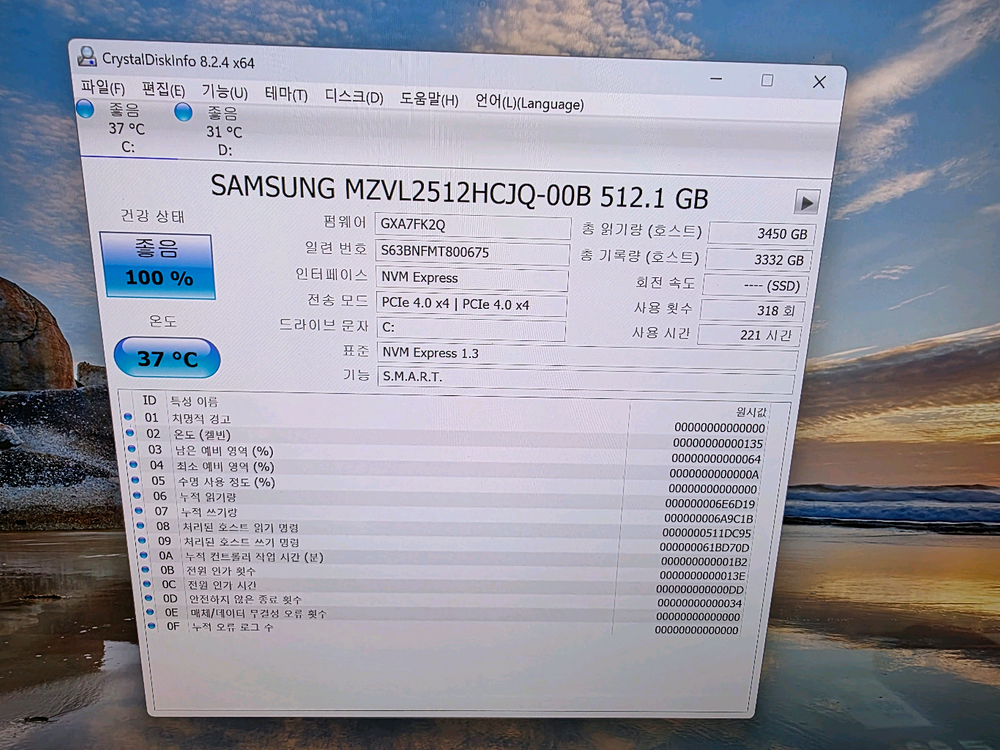The width and height of the screenshot is (1000, 750).
Task: Click the interface field NVM Express
Action: (x=472, y=278)
